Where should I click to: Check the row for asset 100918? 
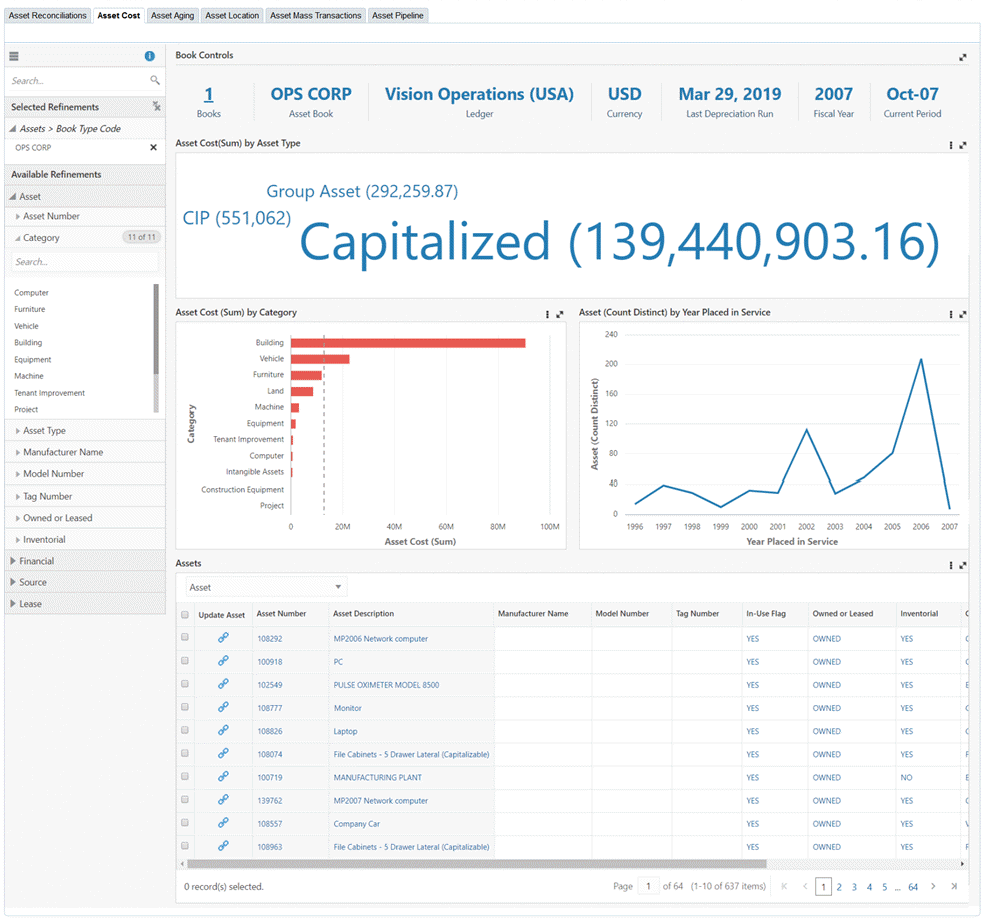coord(185,661)
